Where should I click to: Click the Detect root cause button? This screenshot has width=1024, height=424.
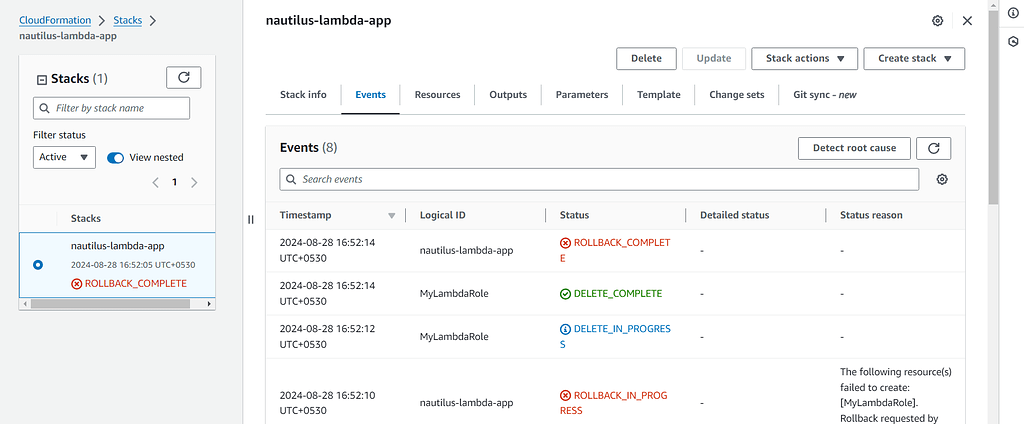854,148
